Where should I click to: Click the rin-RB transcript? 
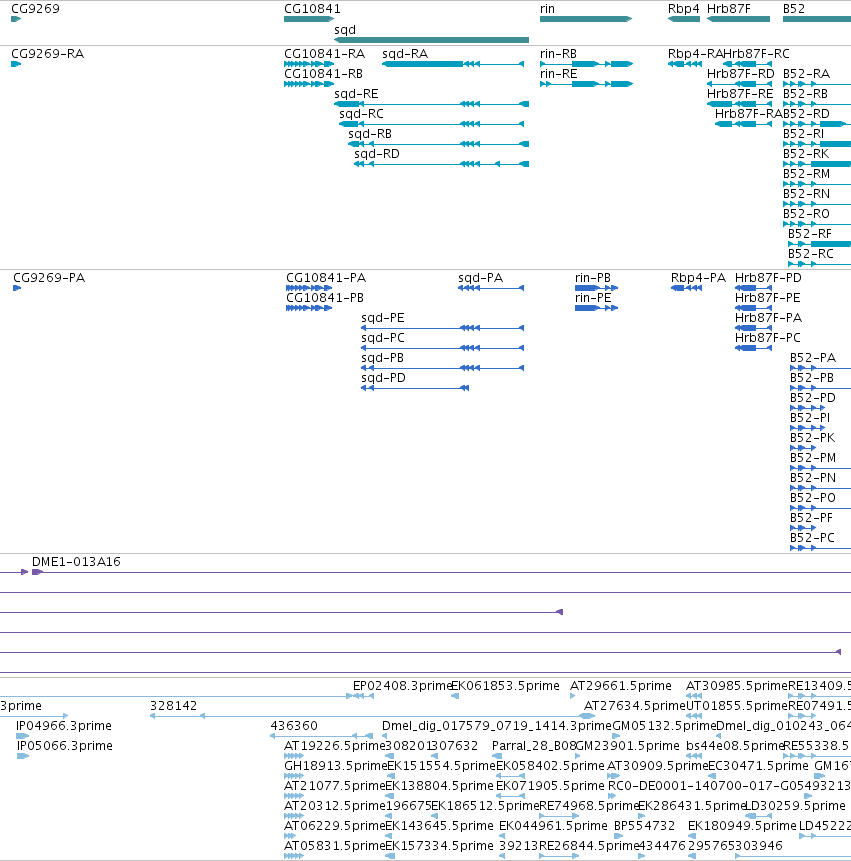tap(586, 64)
